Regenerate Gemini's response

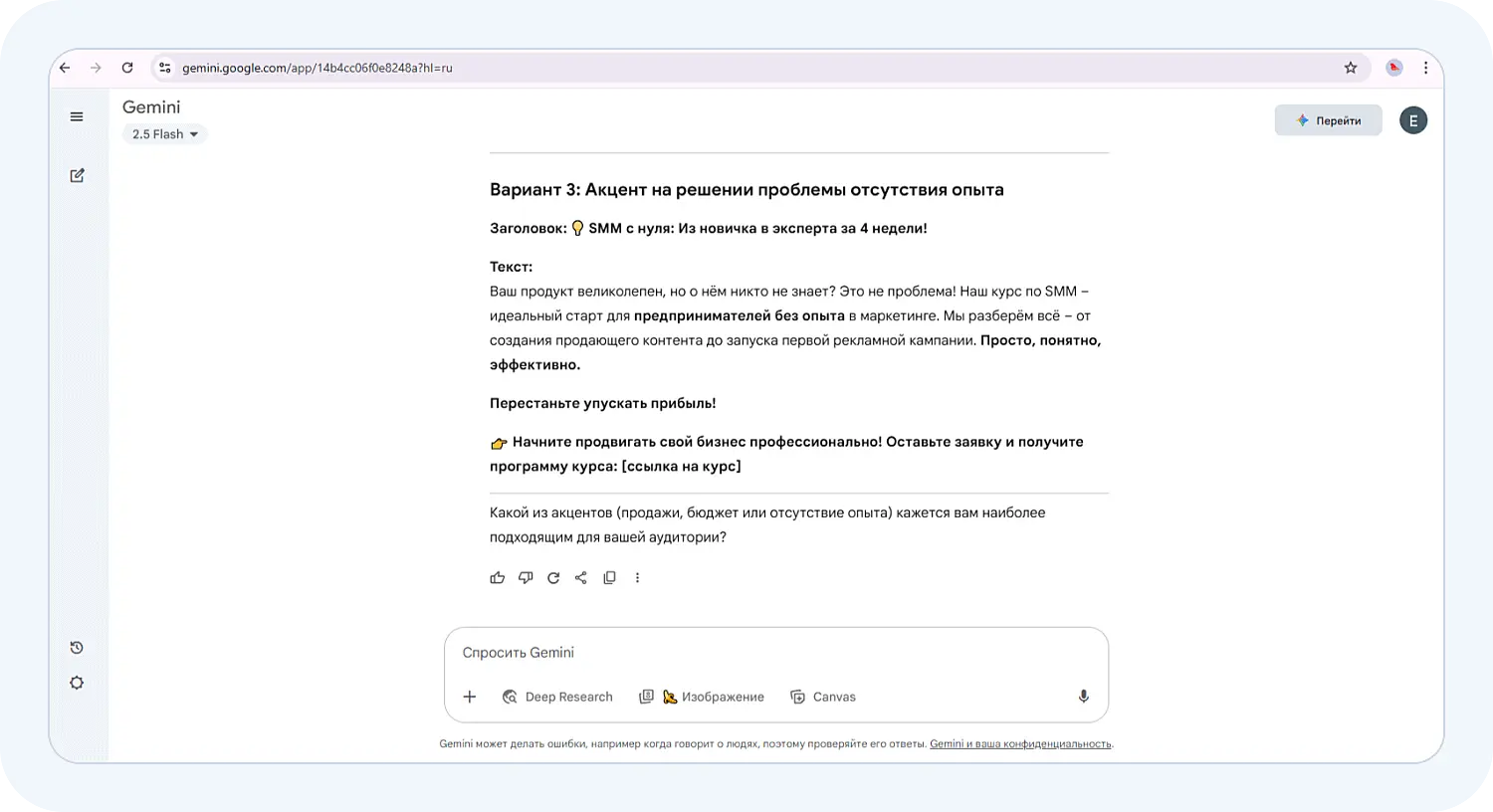(553, 577)
